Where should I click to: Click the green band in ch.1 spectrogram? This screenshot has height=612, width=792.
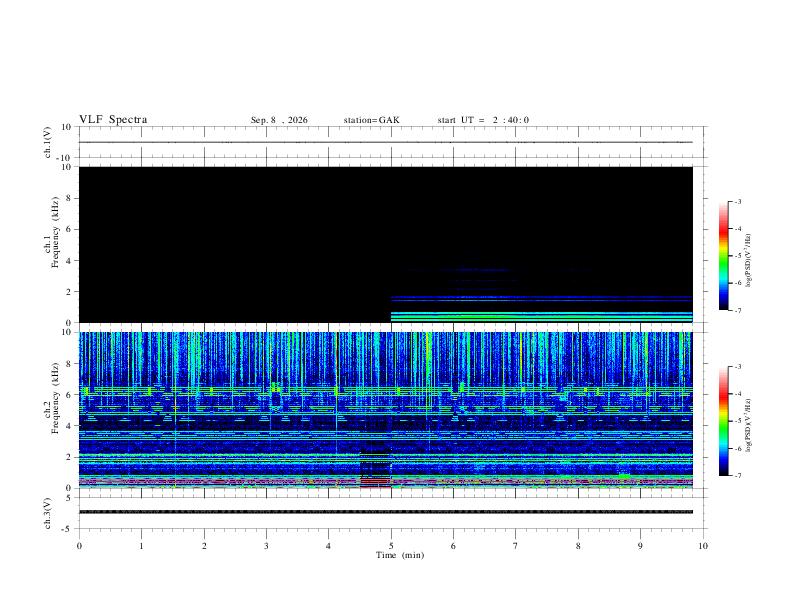[x=541, y=317]
